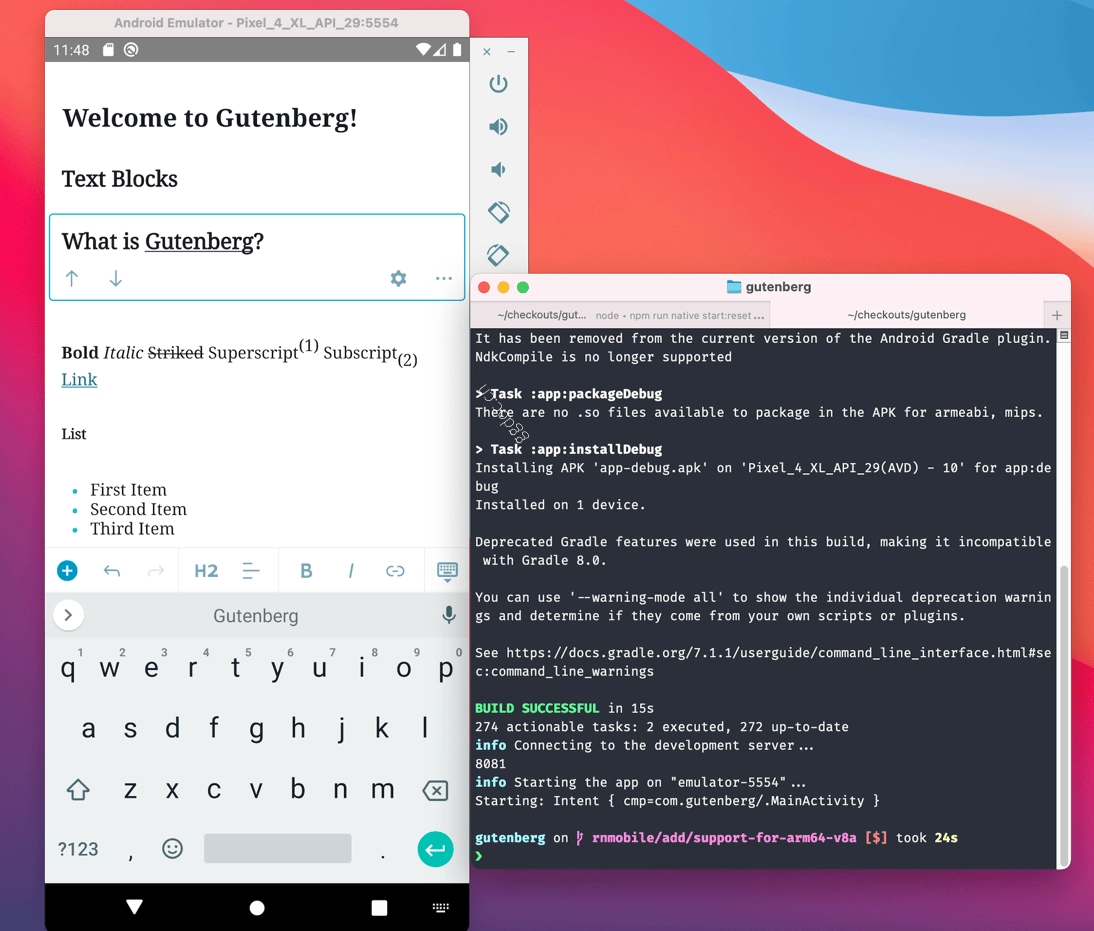Tap the Third Item list entry
Viewport: 1094px width, 931px height.
pyautogui.click(x=132, y=529)
